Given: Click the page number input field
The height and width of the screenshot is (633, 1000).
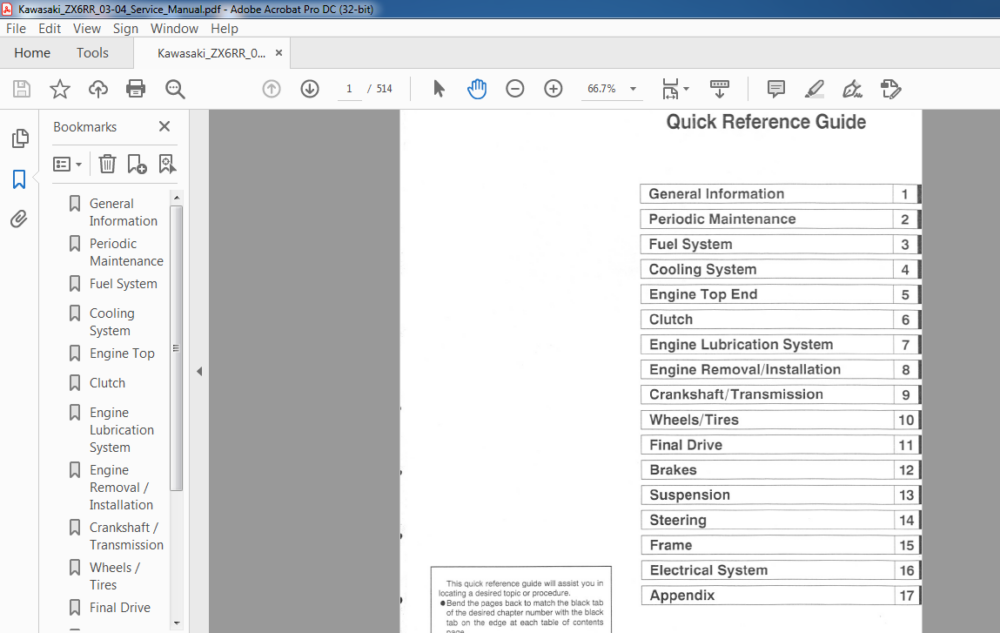Looking at the screenshot, I should tap(349, 89).
